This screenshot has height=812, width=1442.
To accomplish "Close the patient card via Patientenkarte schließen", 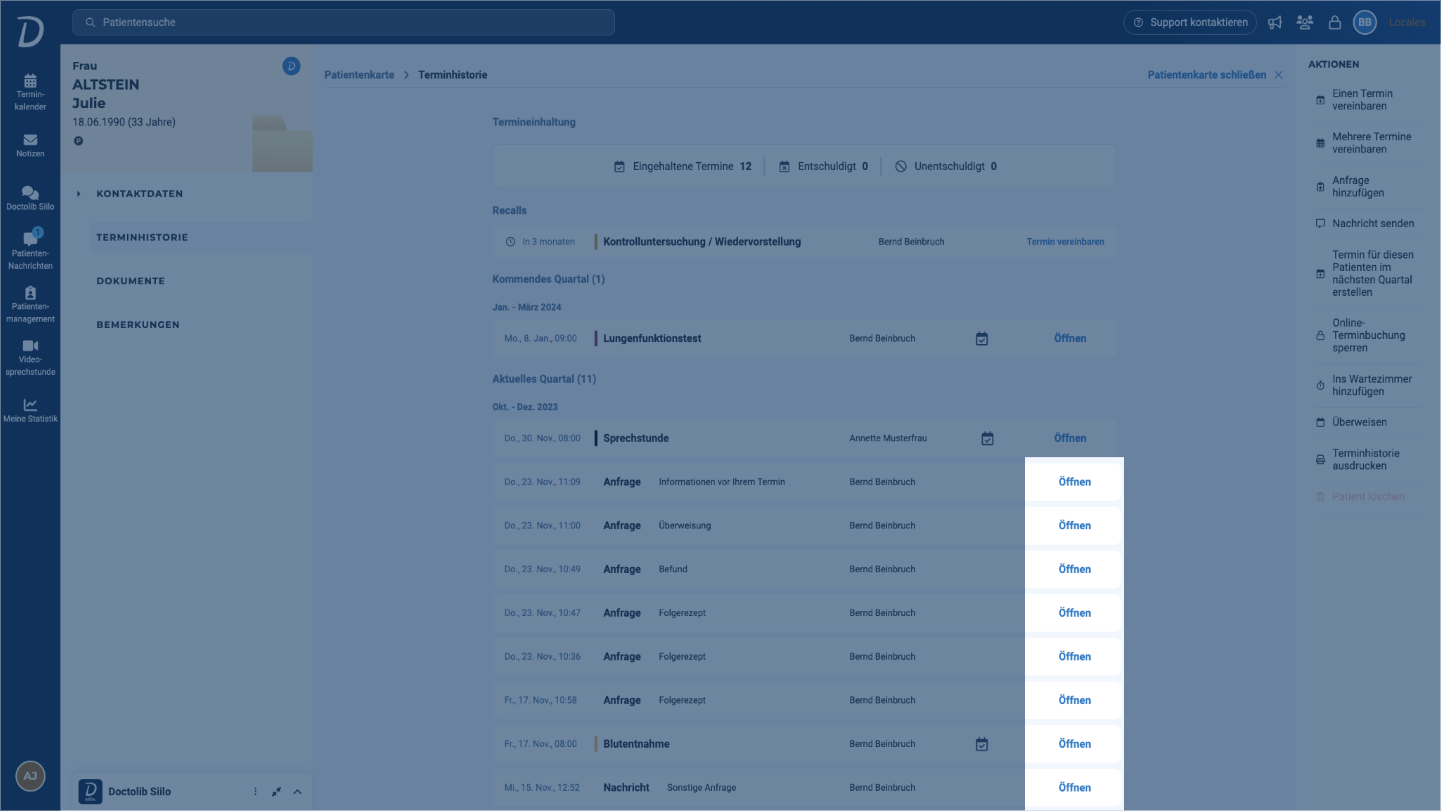I will click(1215, 75).
